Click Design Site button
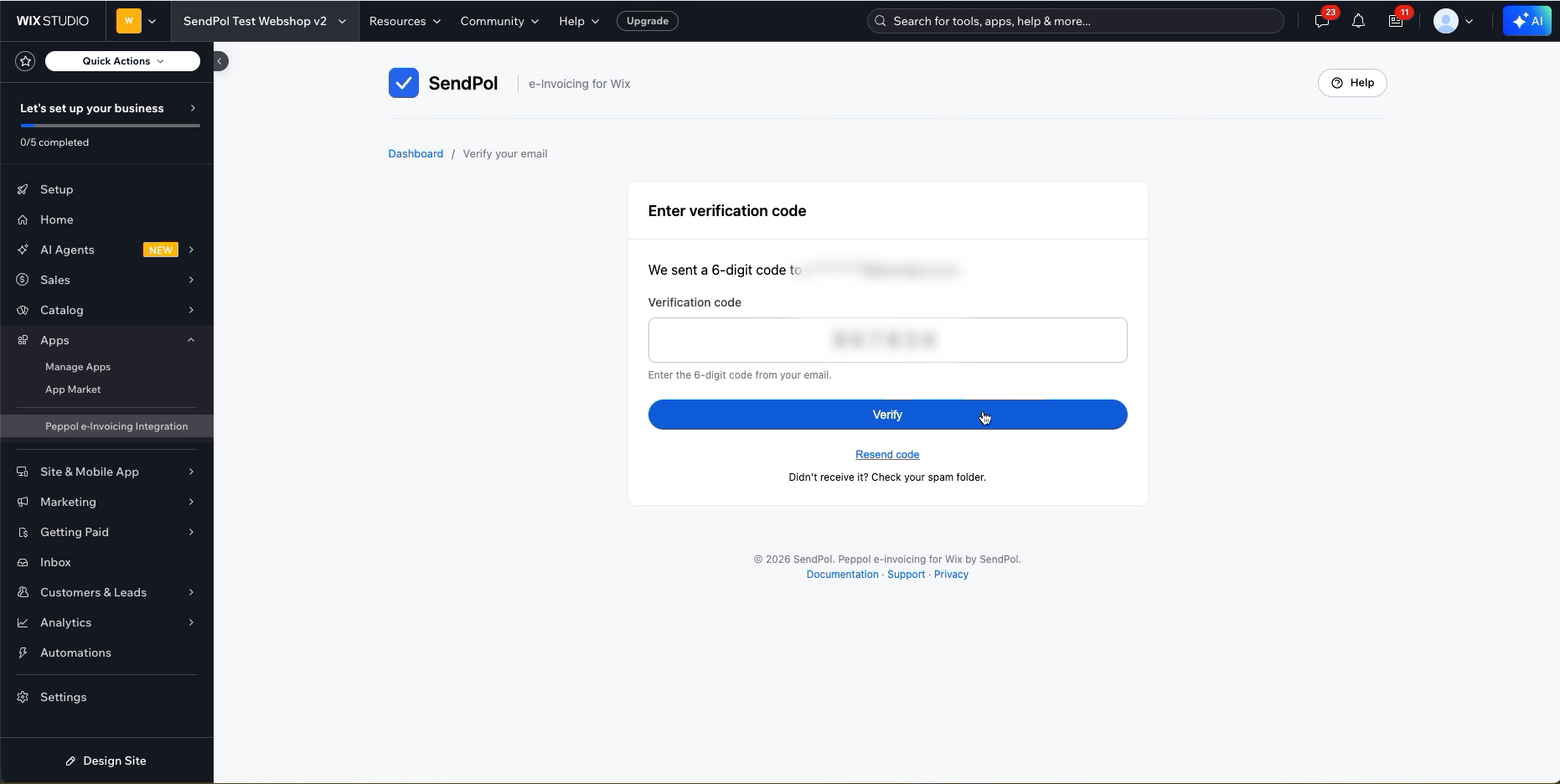Screen dimensions: 1560x784 (106, 761)
